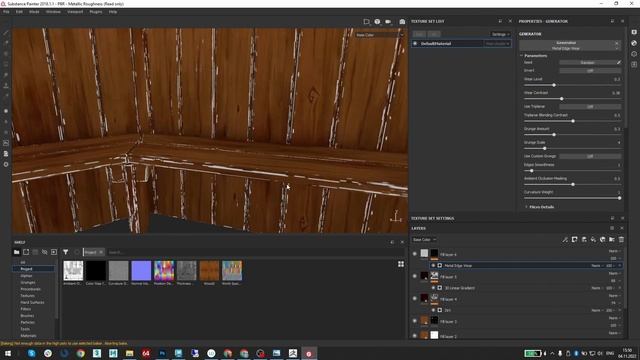Select the 3D Linear Gradient effect row
Screen dimensions: 640x360
coord(526,288)
